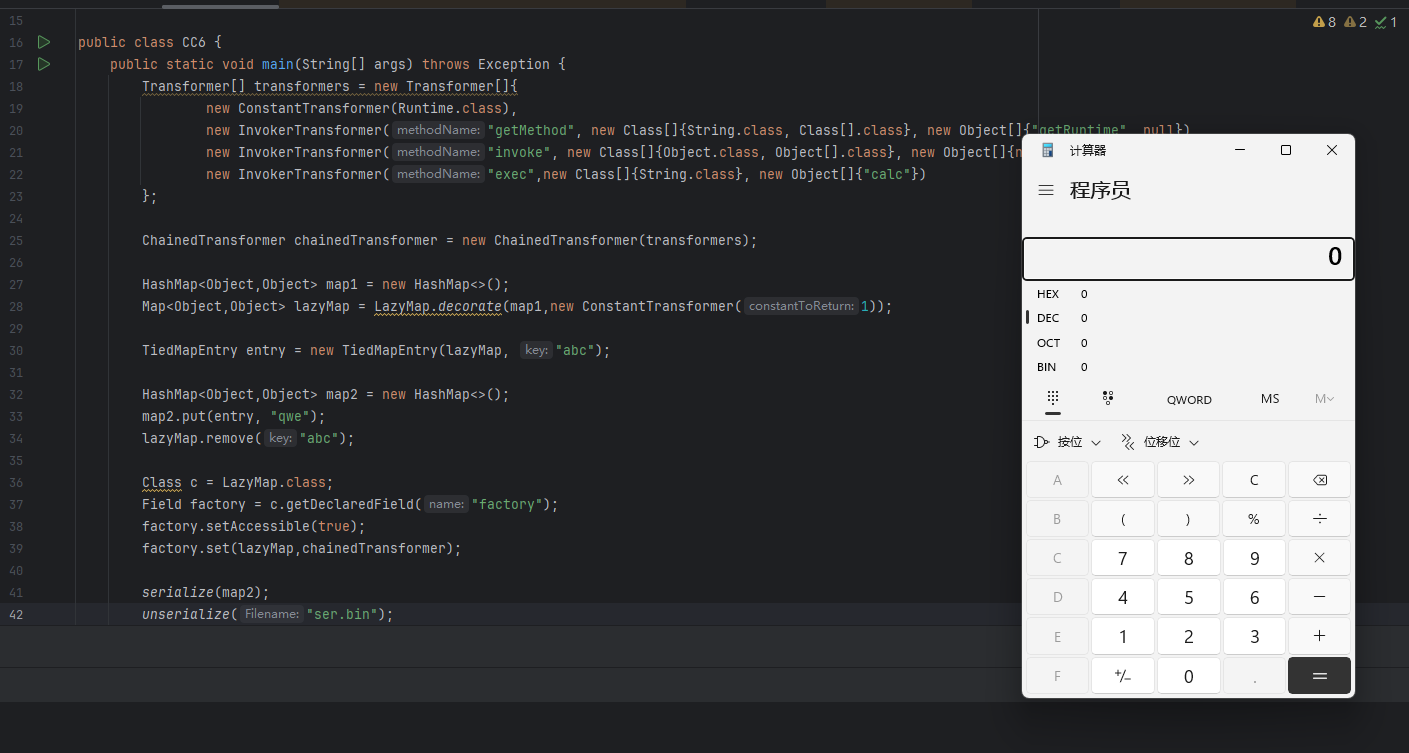Click the minus − key
The height and width of the screenshot is (753, 1409).
[1319, 597]
